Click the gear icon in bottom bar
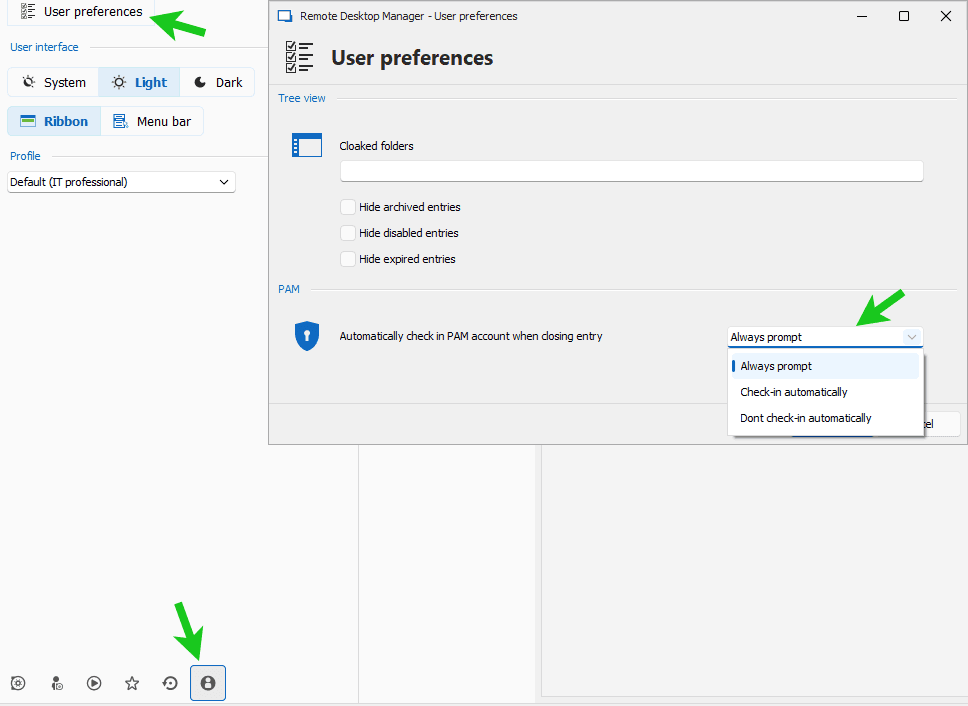The image size is (968, 706). tap(18, 683)
